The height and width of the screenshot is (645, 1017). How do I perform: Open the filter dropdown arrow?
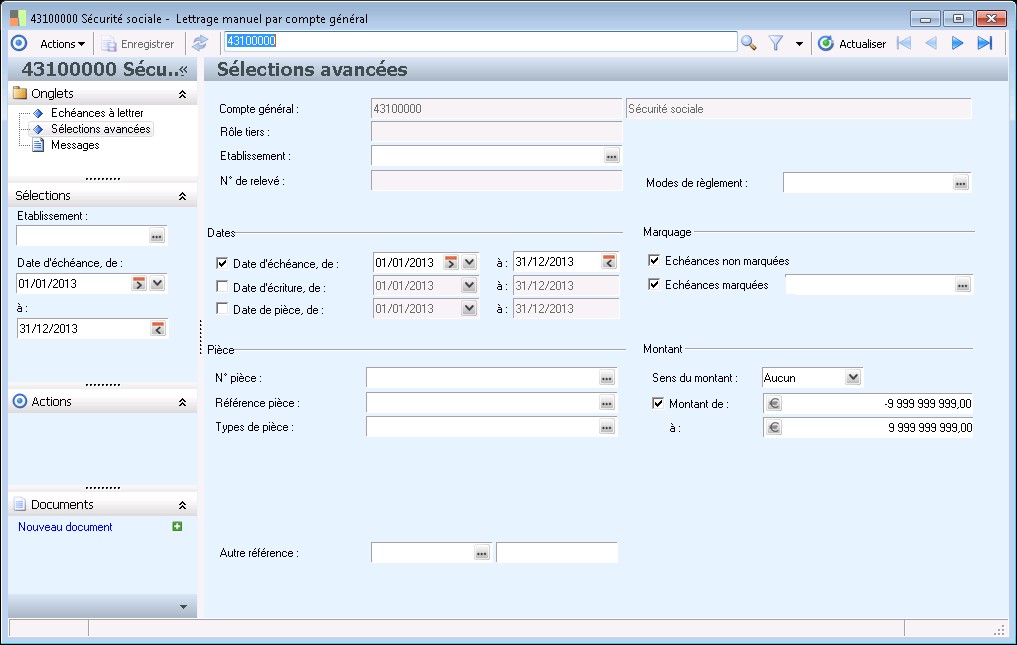click(x=799, y=44)
